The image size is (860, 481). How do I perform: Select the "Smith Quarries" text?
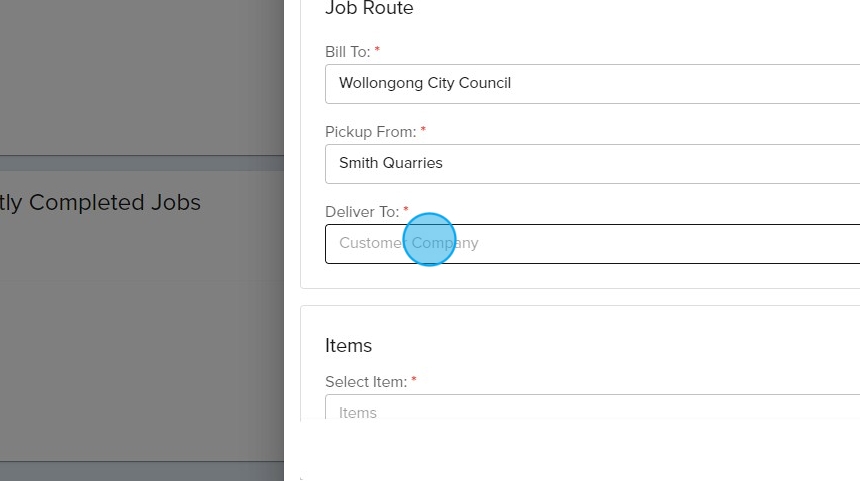[x=391, y=163]
